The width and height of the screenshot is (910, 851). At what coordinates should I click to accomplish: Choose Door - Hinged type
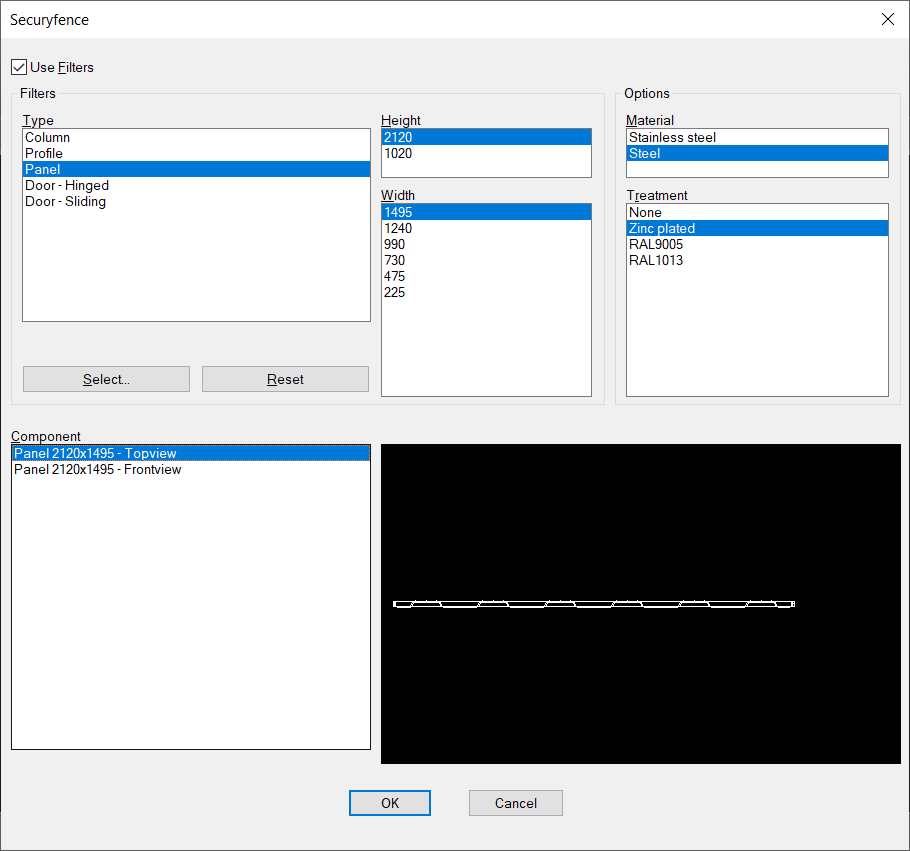coord(196,185)
